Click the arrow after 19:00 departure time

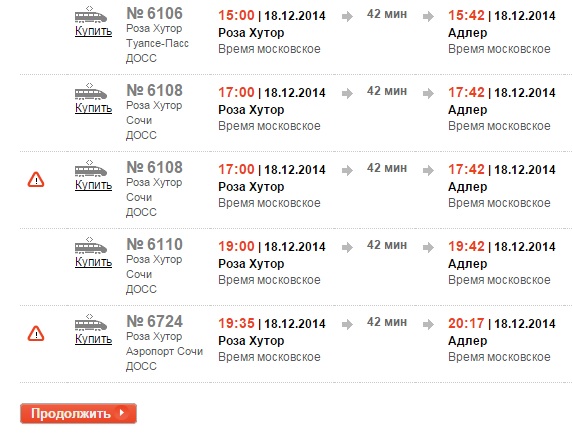coord(347,247)
